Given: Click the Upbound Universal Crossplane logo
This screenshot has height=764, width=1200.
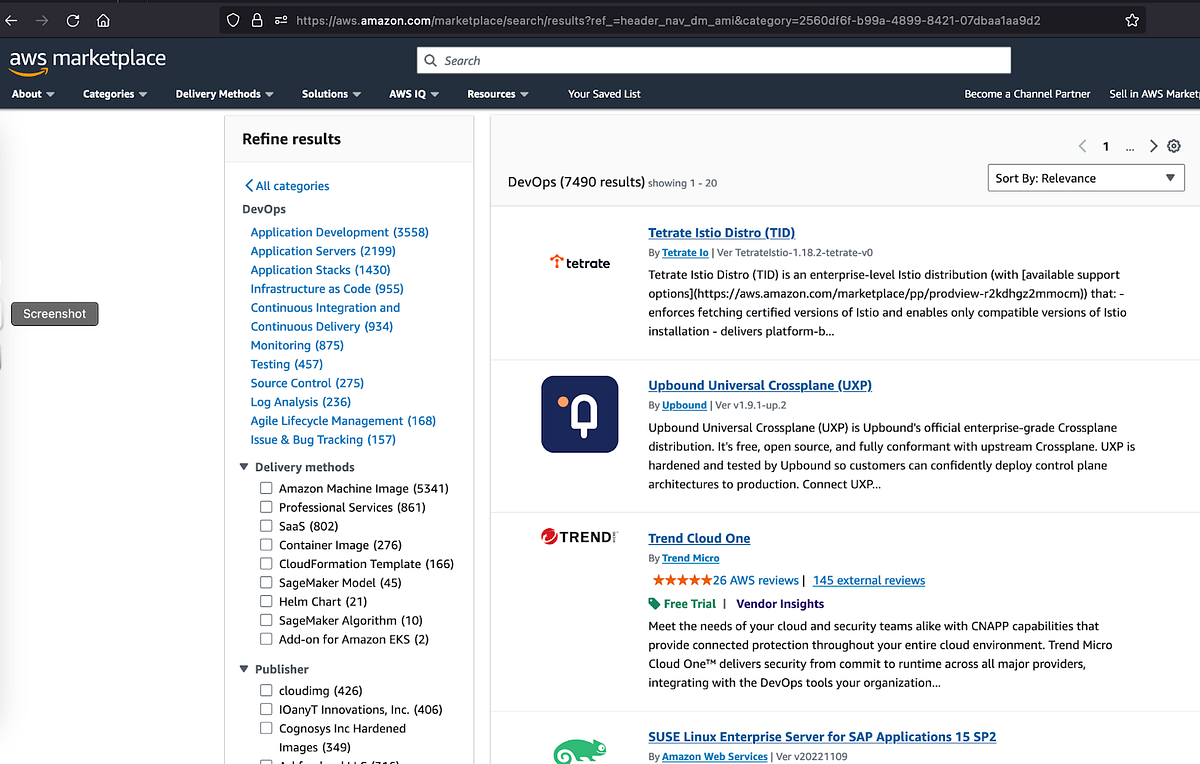Looking at the screenshot, I should tap(579, 414).
